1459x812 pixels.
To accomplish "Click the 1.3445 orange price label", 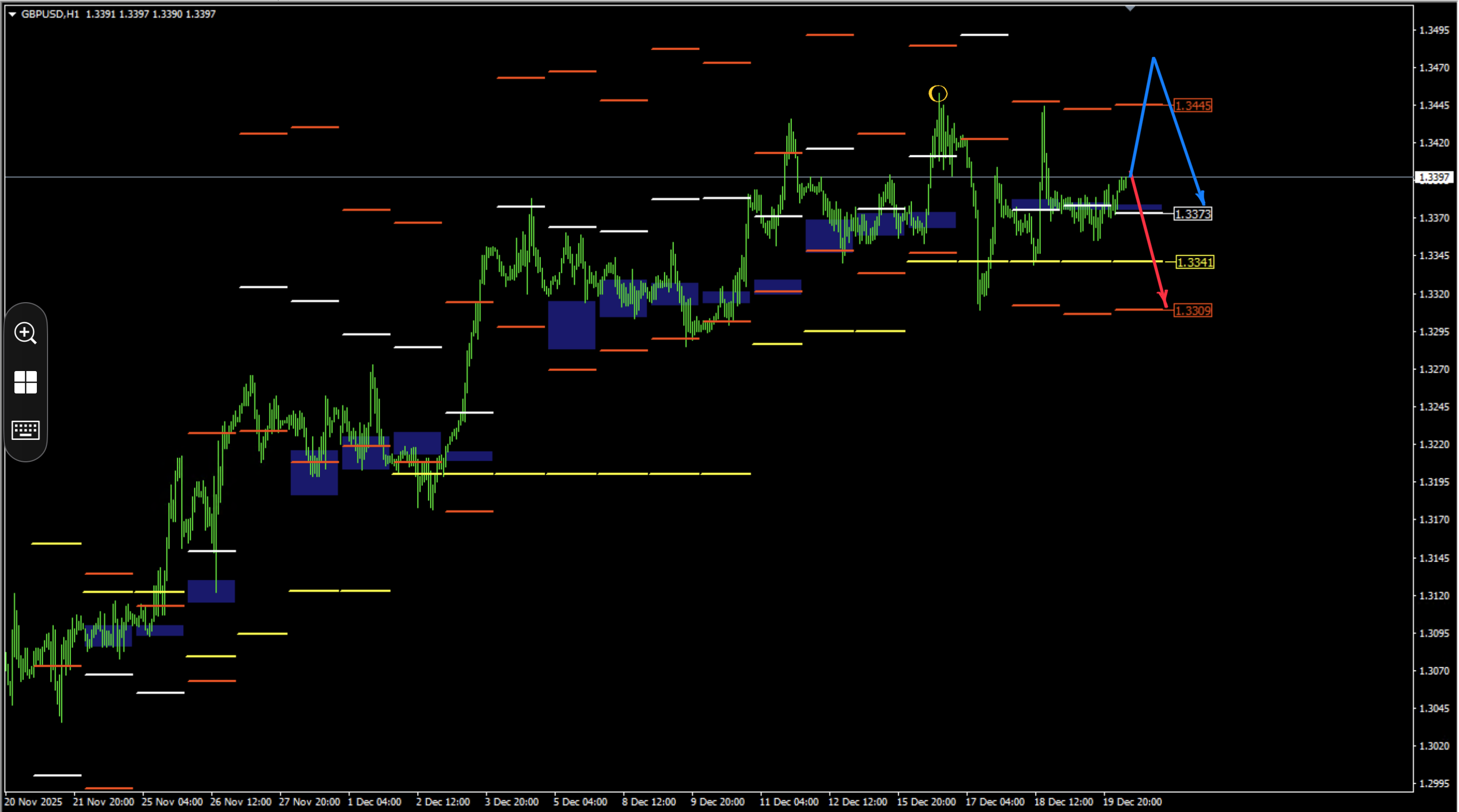I will (x=1193, y=106).
